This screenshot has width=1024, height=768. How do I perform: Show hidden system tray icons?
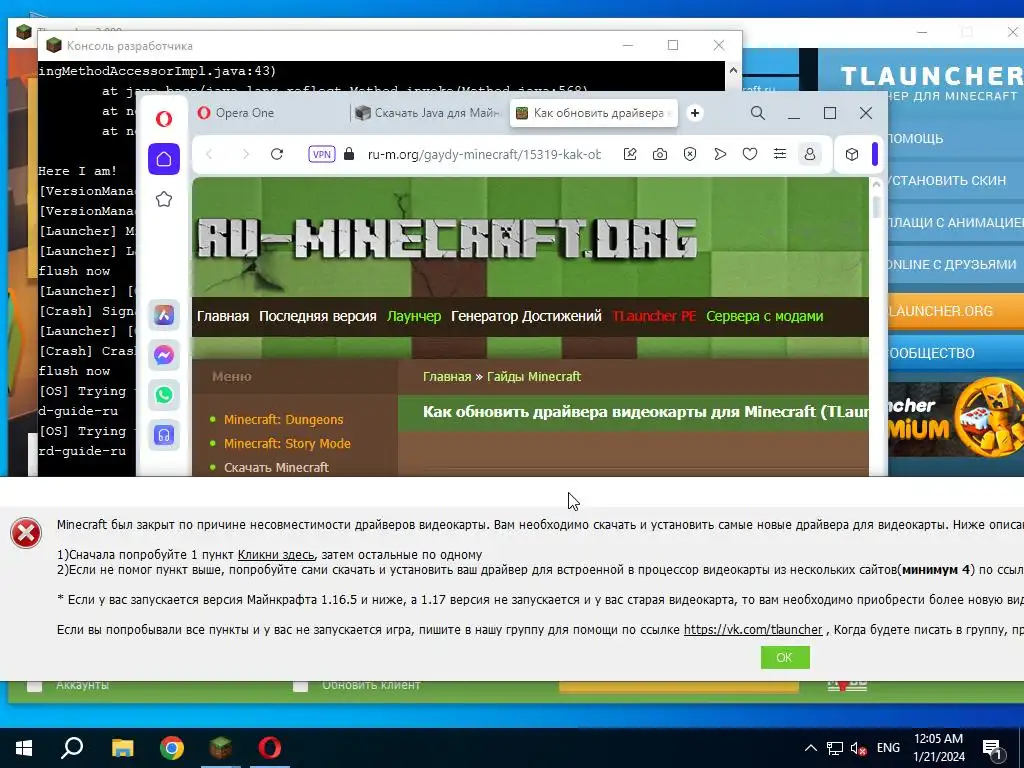(810, 748)
